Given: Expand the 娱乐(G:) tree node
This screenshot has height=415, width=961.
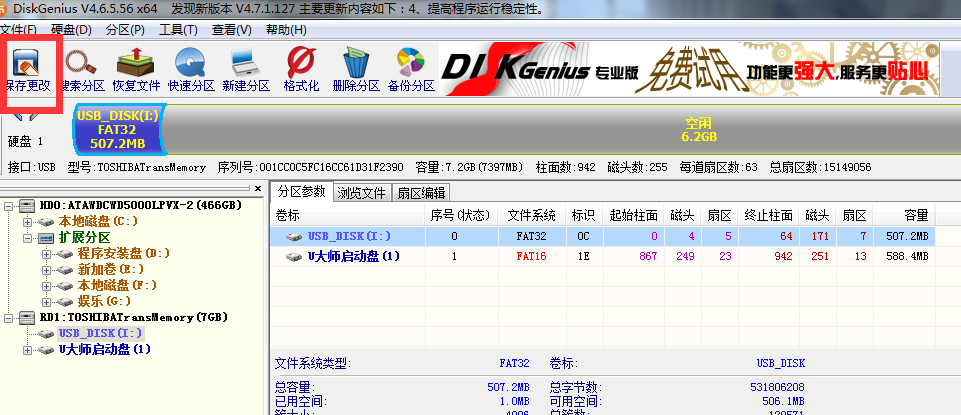Looking at the screenshot, I should [46, 301].
